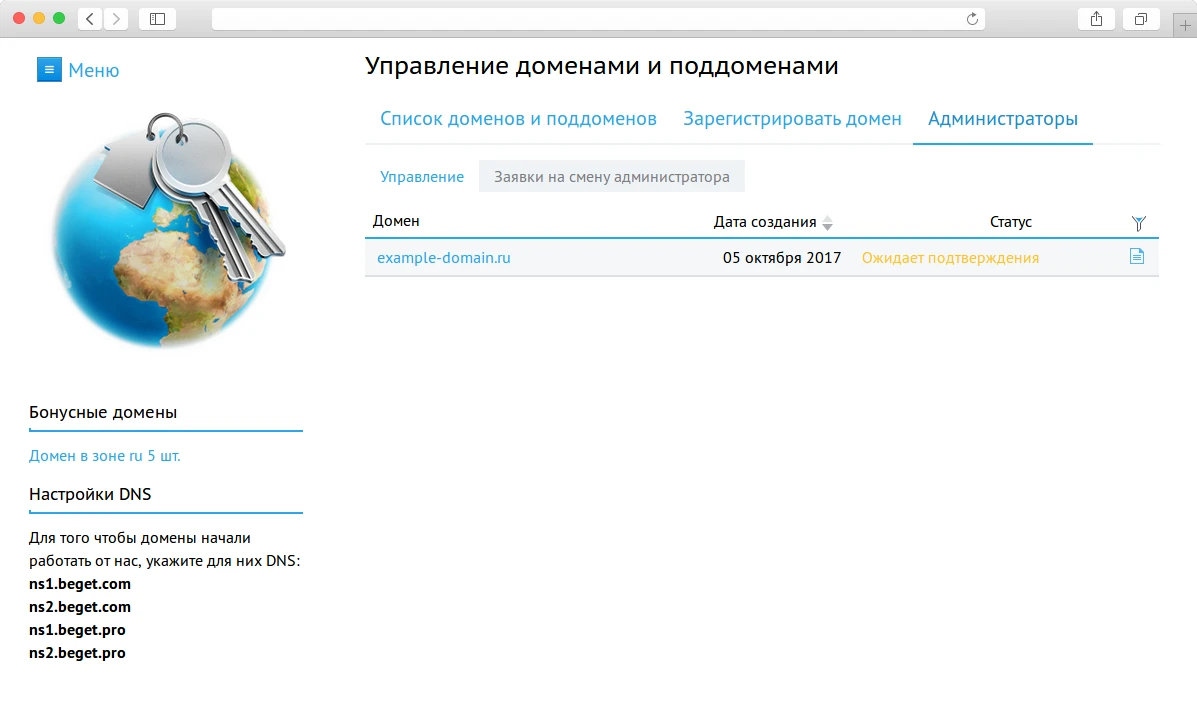Click the filter funnel icon in the table header

tap(1137, 222)
